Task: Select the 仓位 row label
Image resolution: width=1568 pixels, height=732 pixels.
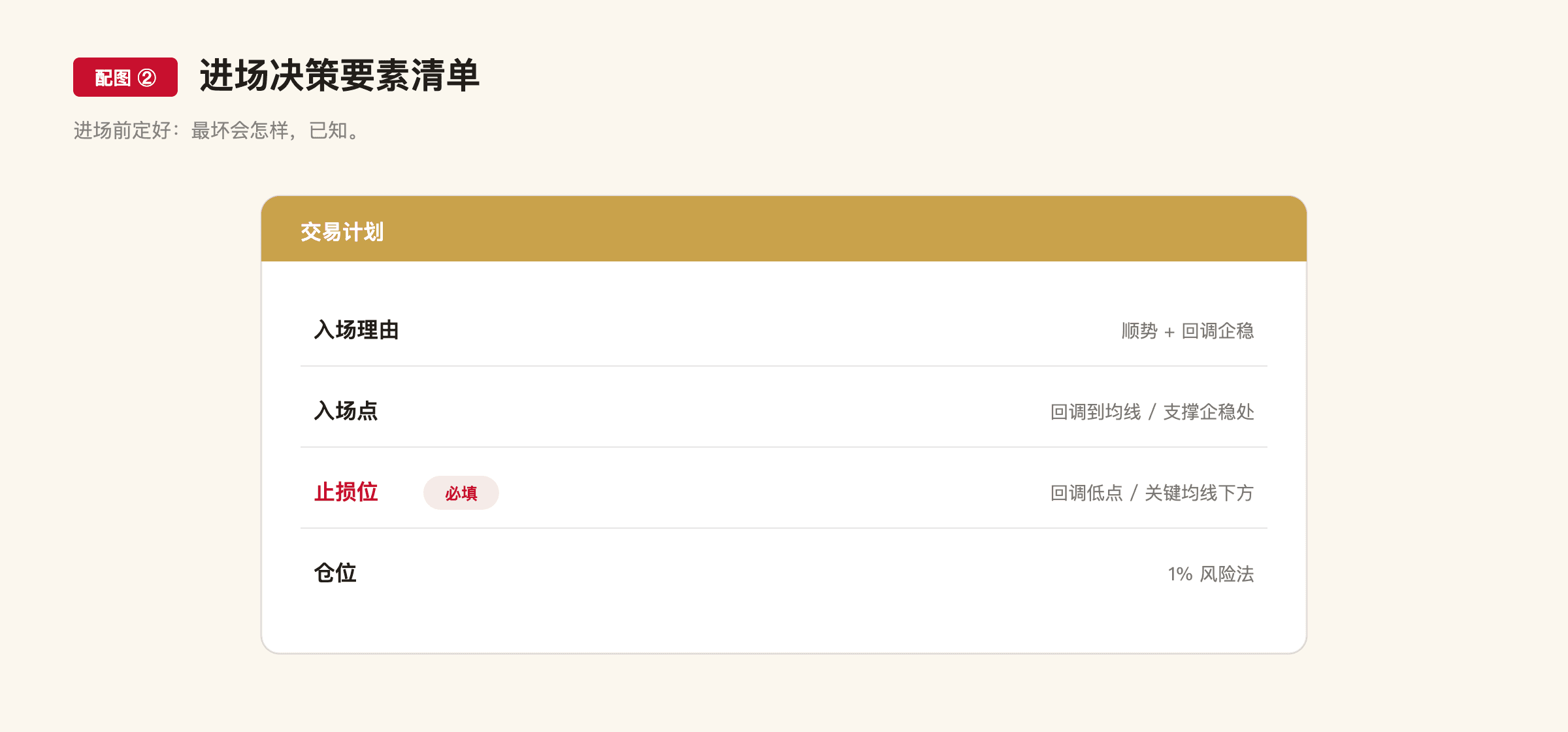Action: point(335,573)
